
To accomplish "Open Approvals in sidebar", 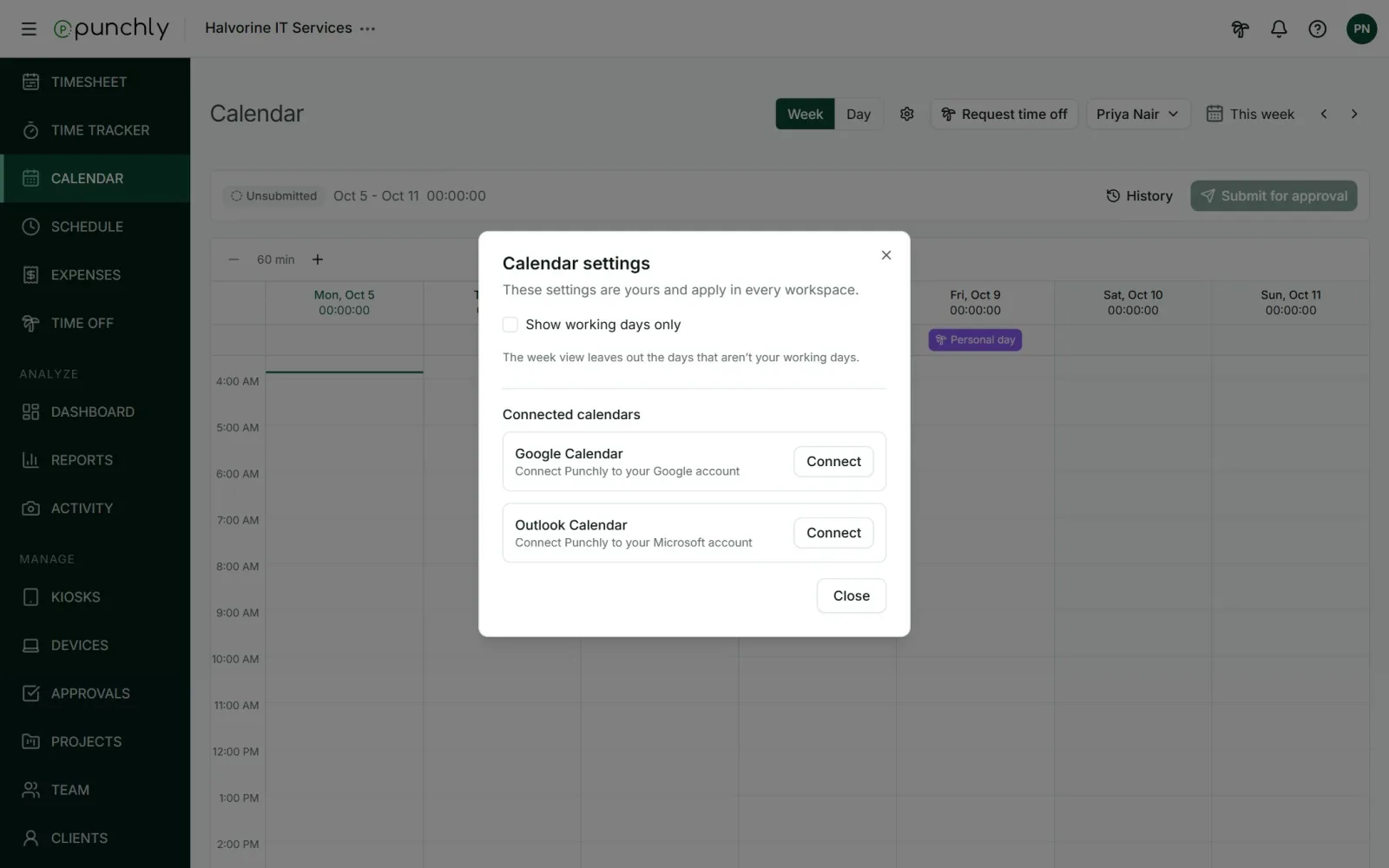I will 95,694.
